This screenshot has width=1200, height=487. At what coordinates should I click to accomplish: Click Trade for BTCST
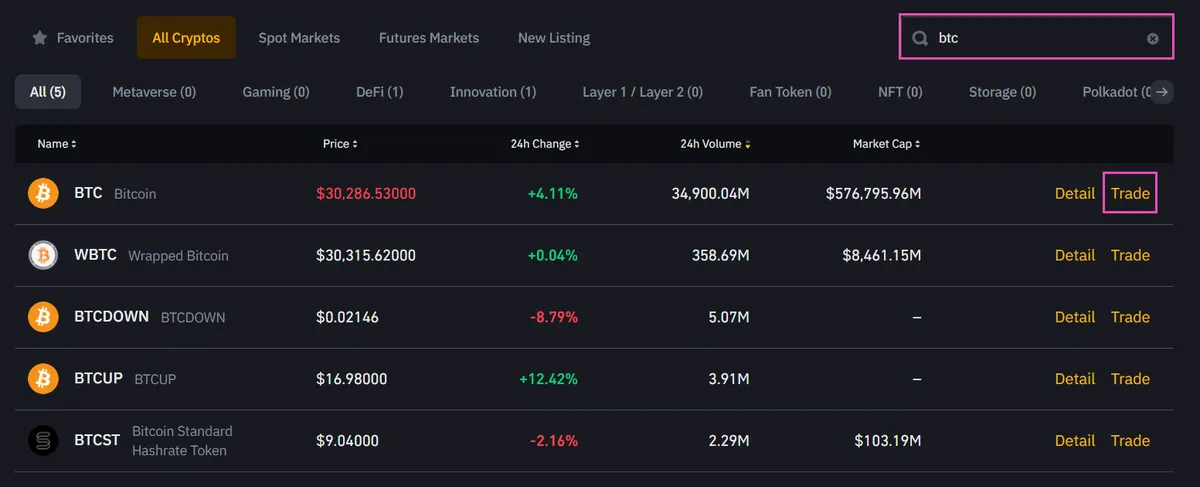coord(1130,441)
